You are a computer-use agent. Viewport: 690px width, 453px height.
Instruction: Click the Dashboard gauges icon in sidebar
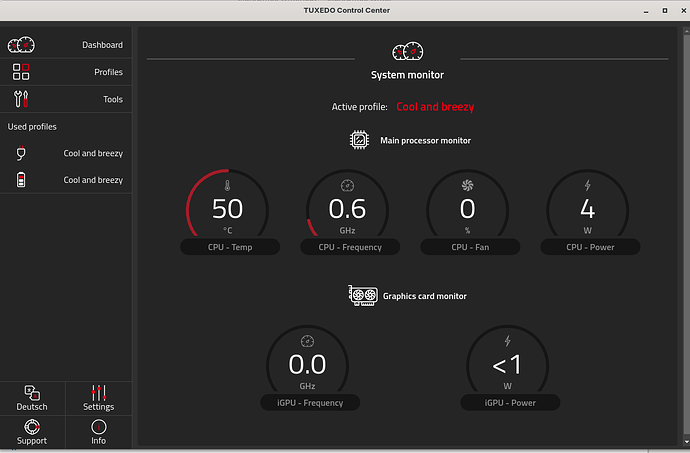pos(21,45)
